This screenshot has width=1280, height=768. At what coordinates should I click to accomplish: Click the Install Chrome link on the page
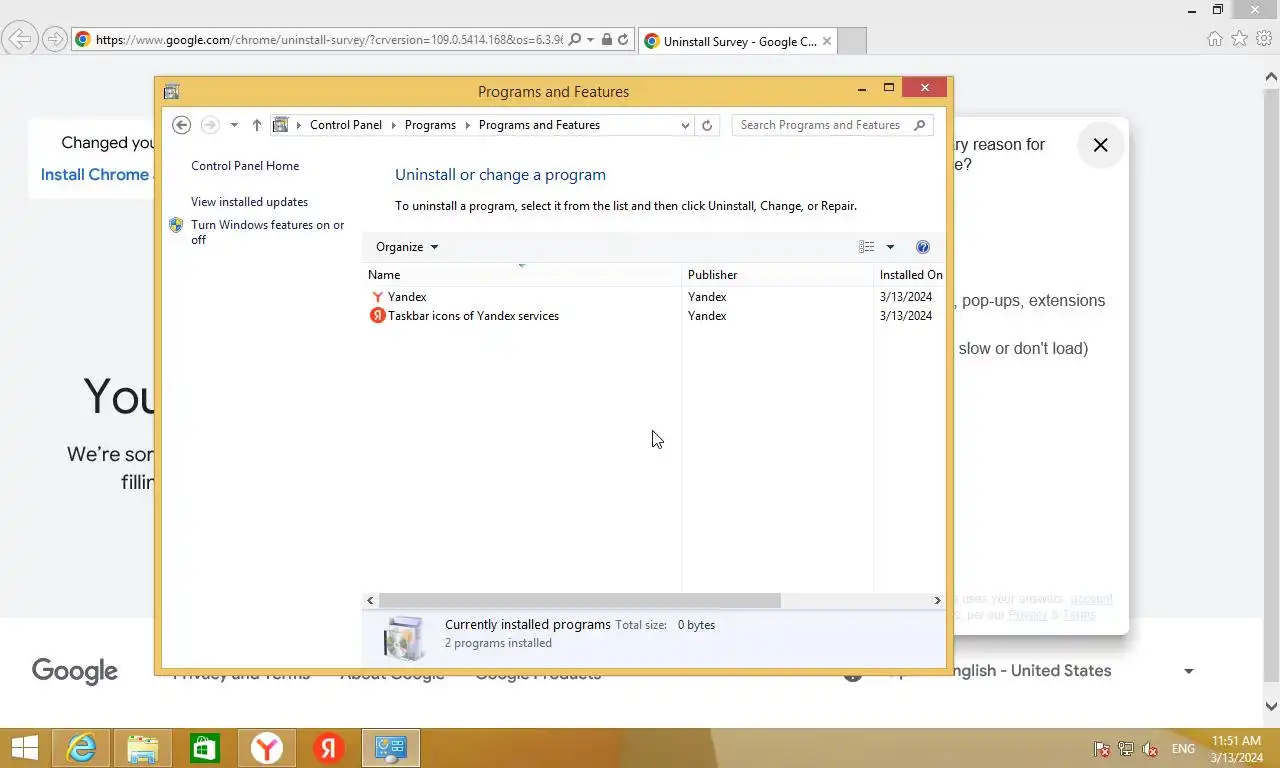coord(95,174)
